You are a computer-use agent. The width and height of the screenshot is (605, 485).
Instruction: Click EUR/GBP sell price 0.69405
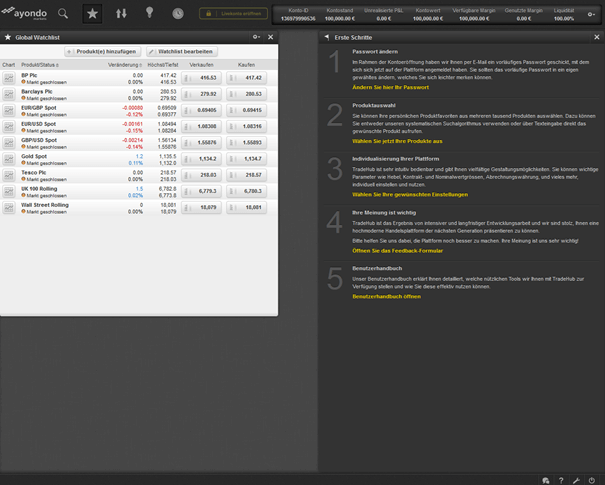pos(201,110)
